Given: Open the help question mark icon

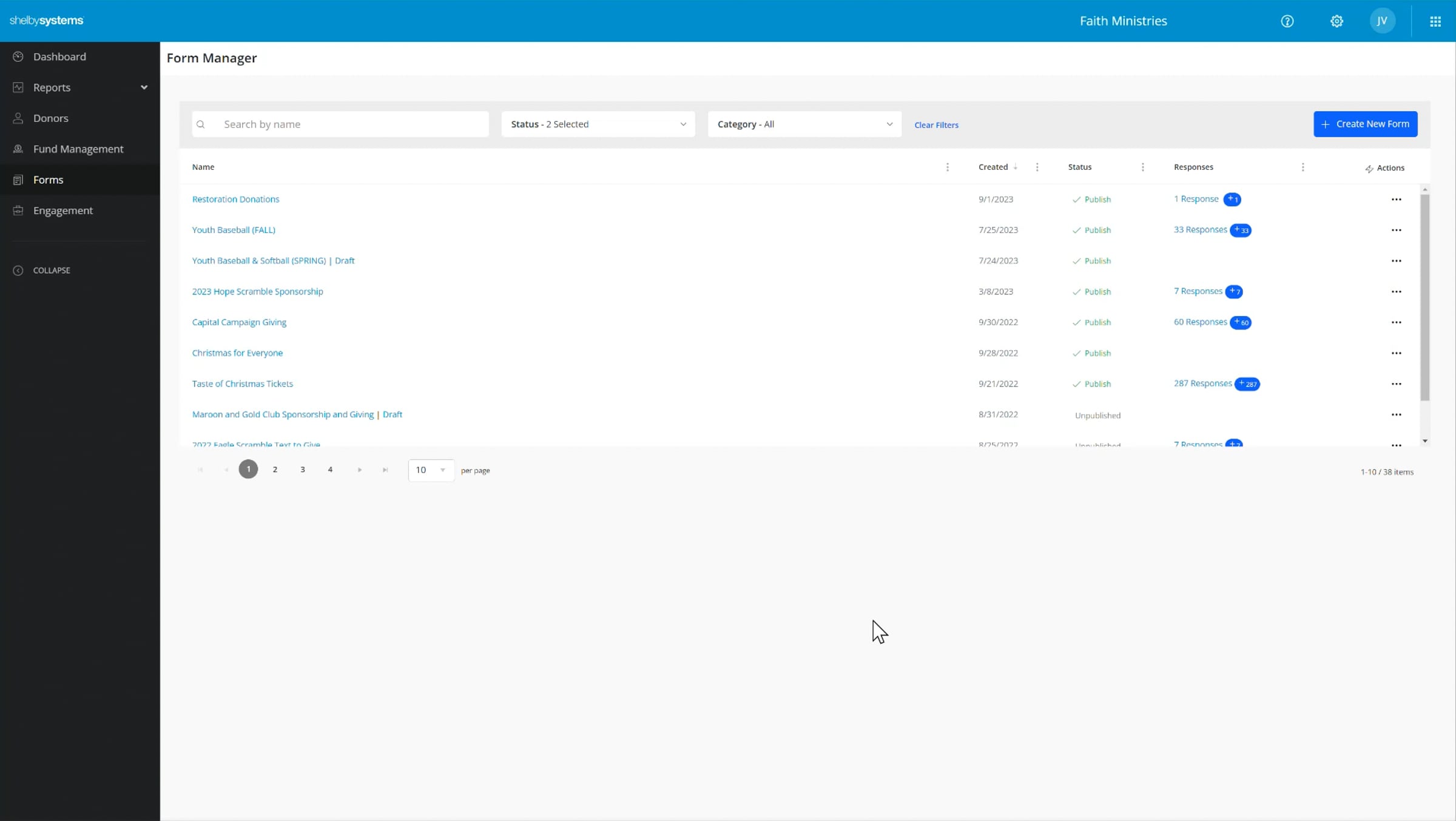Looking at the screenshot, I should pyautogui.click(x=1287, y=21).
